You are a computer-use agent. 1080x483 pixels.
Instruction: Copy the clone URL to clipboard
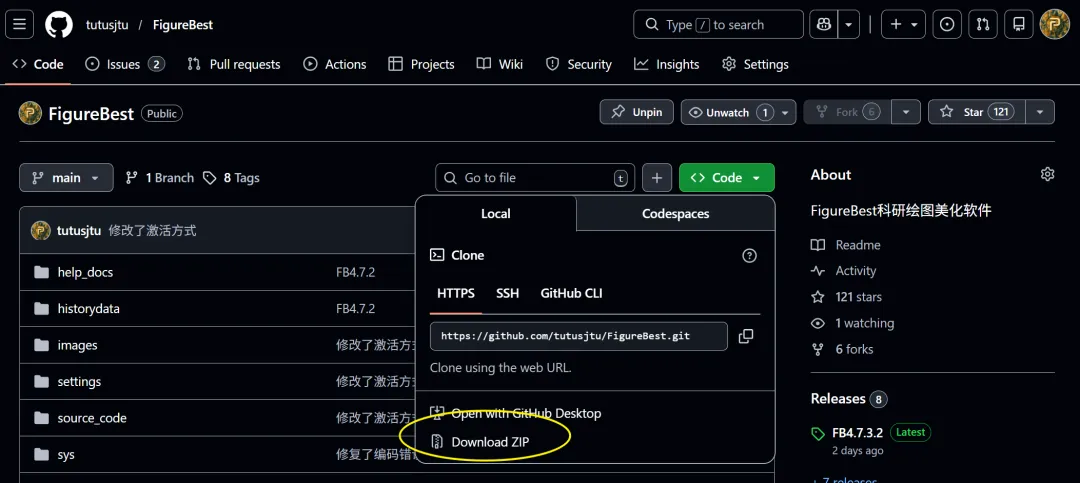pos(745,336)
